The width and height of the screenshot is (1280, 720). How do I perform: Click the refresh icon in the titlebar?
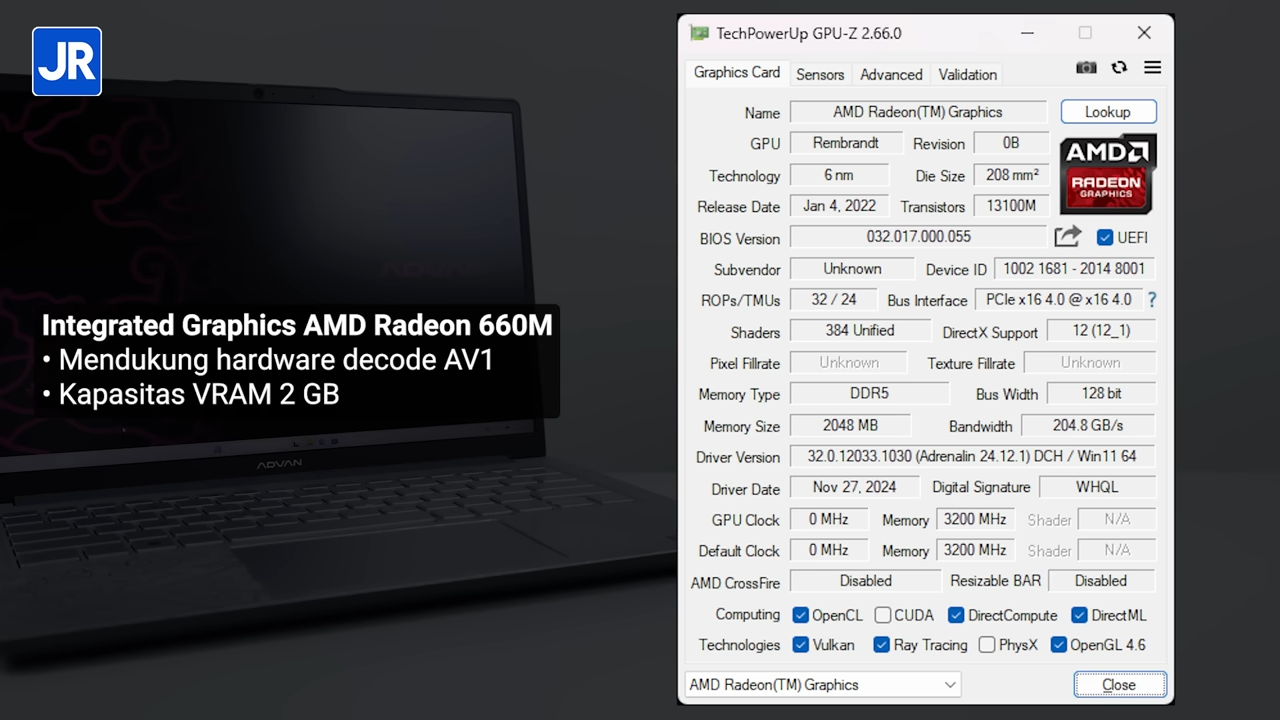pyautogui.click(x=1119, y=67)
